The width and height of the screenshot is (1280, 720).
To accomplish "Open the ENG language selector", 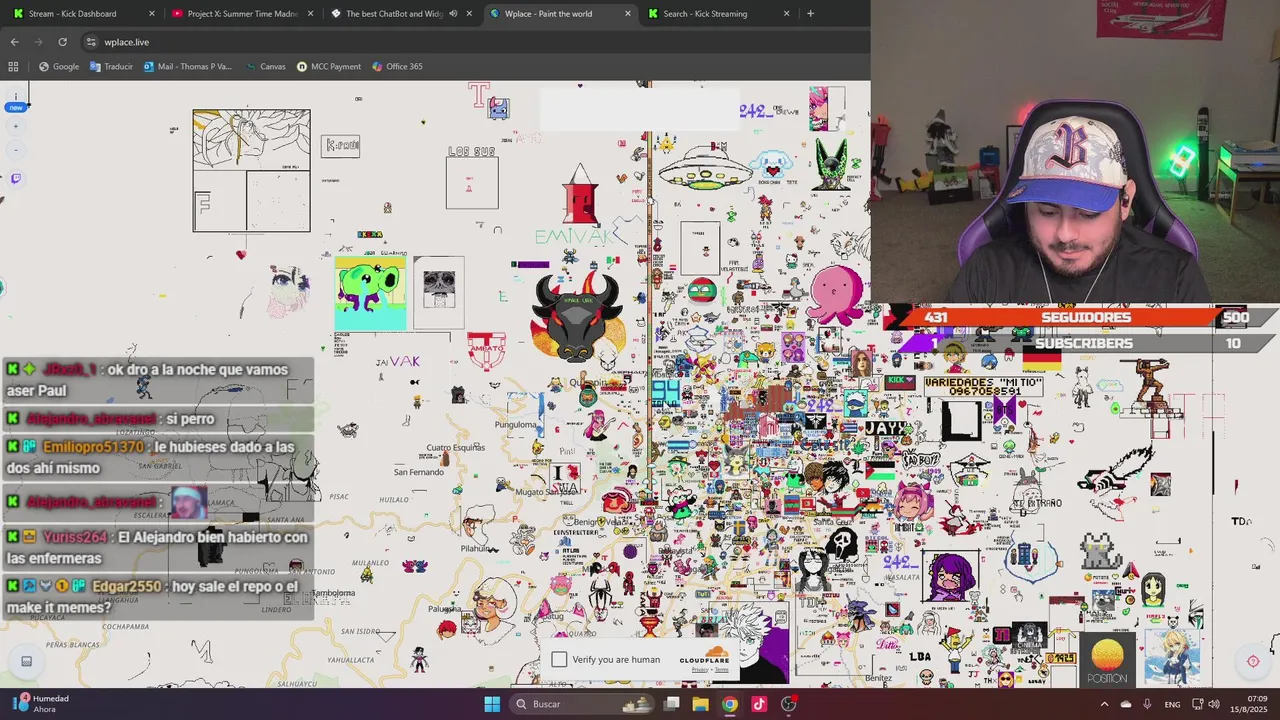I will pos(1172,704).
